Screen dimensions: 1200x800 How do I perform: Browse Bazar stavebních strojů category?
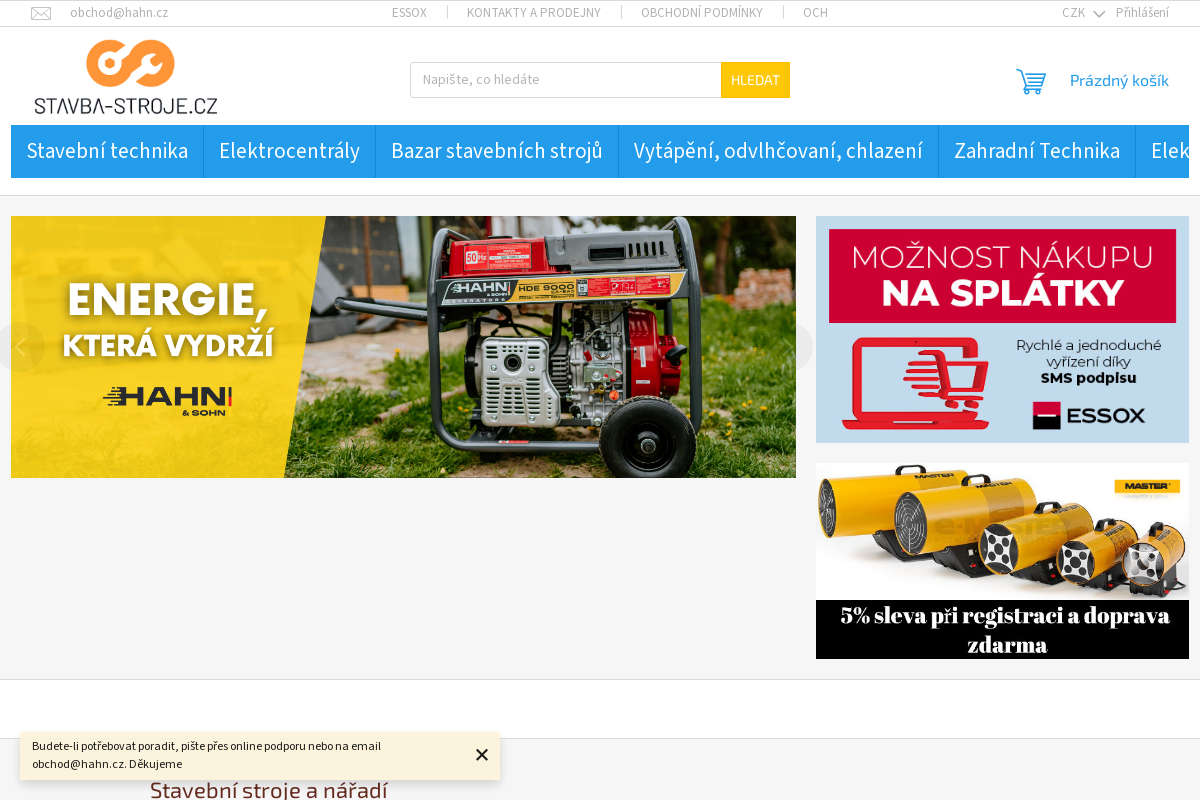tap(497, 151)
